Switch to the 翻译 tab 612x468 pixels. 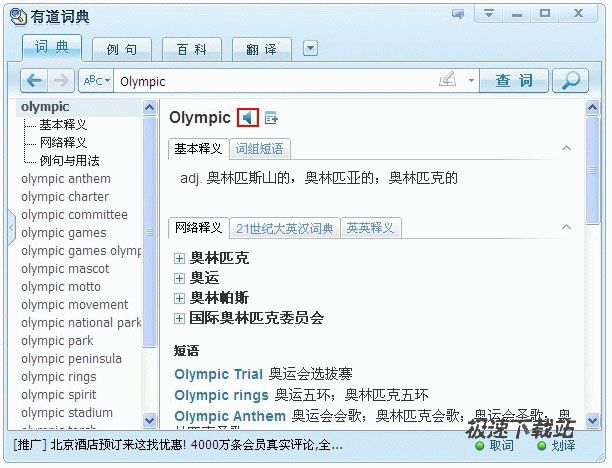pyautogui.click(x=262, y=49)
